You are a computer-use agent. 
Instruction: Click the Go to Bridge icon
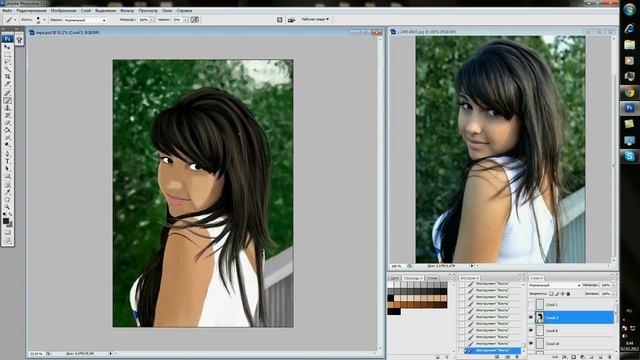(291, 20)
